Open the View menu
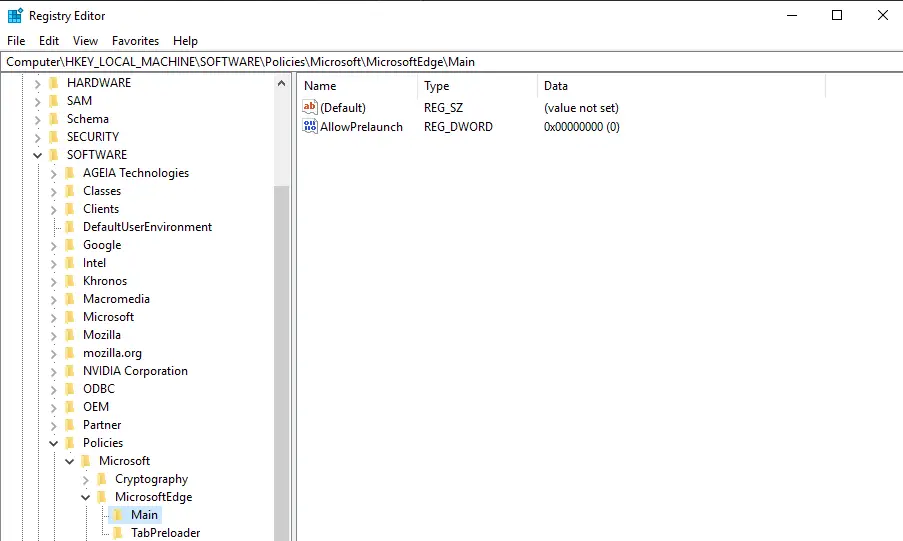This screenshot has width=903, height=541. point(85,41)
